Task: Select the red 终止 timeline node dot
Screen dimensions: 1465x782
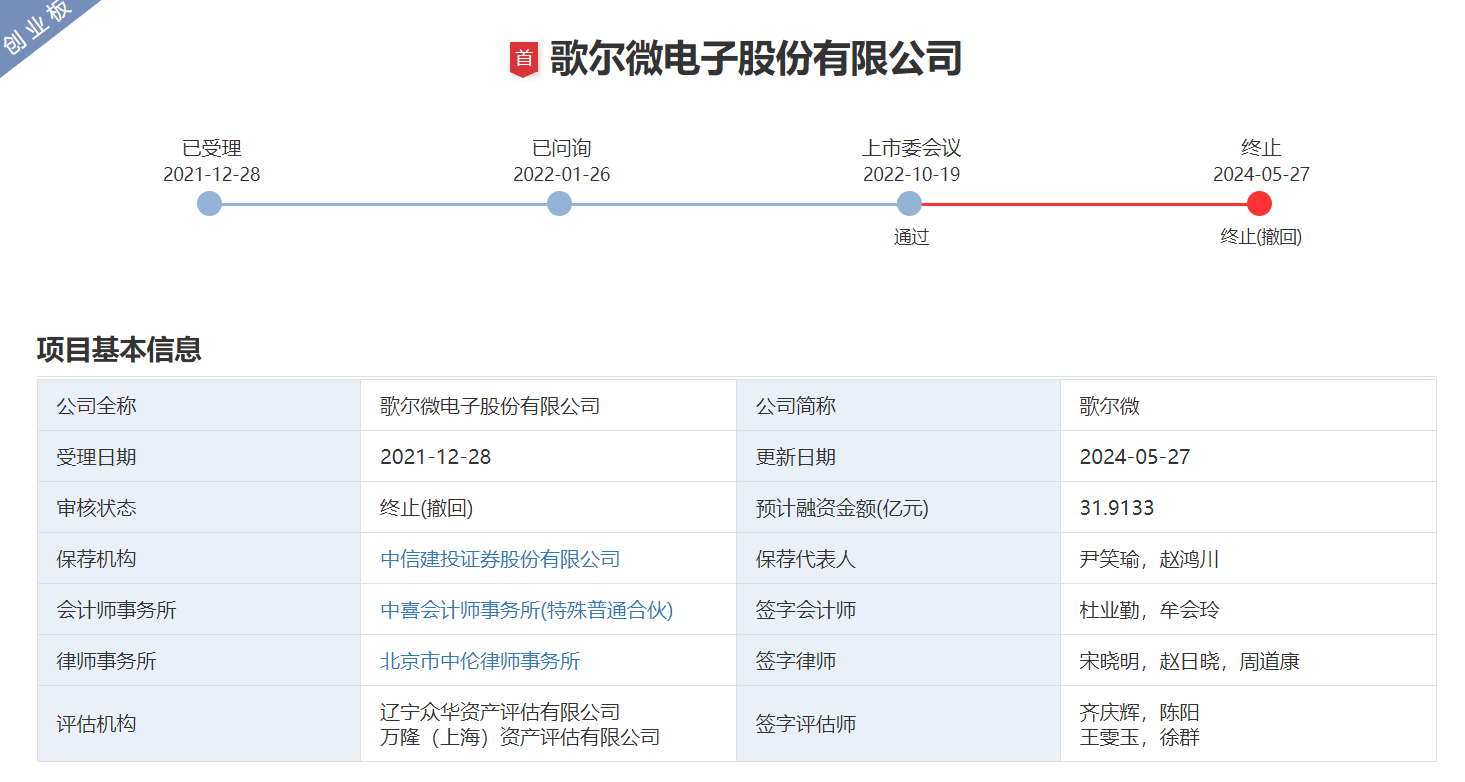Action: [x=1260, y=204]
